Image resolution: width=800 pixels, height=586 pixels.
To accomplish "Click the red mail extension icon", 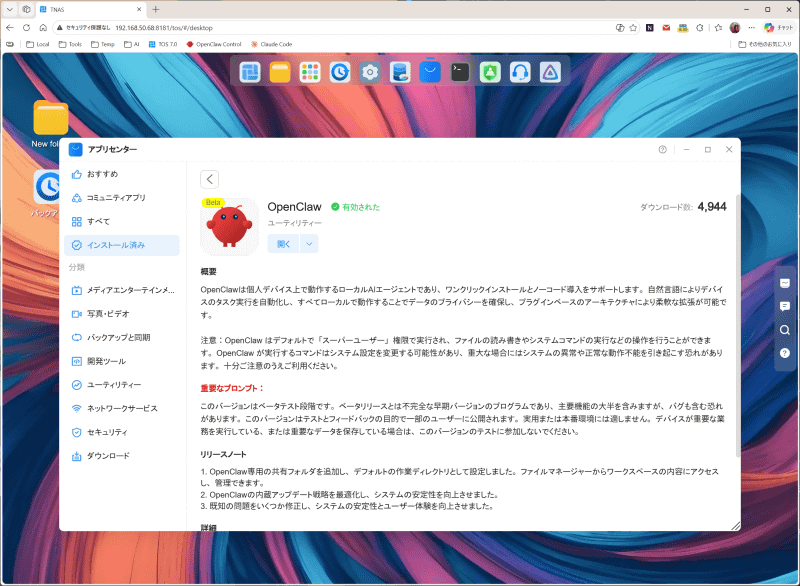I will (x=666, y=28).
